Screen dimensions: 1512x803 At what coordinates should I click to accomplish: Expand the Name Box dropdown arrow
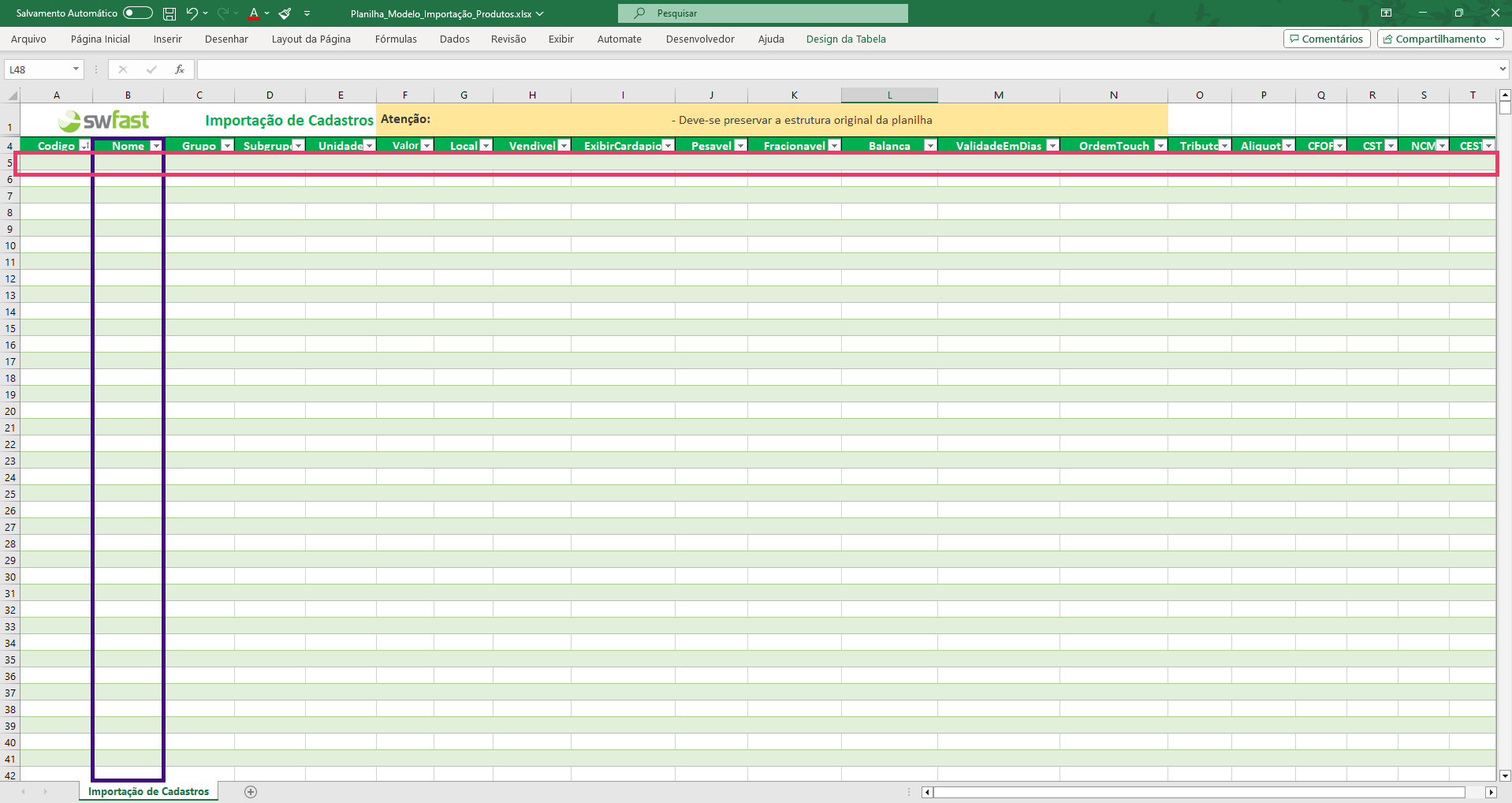click(x=76, y=69)
